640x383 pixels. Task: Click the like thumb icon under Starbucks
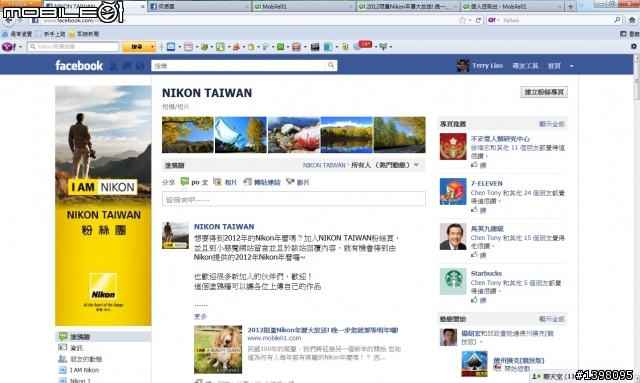point(474,300)
